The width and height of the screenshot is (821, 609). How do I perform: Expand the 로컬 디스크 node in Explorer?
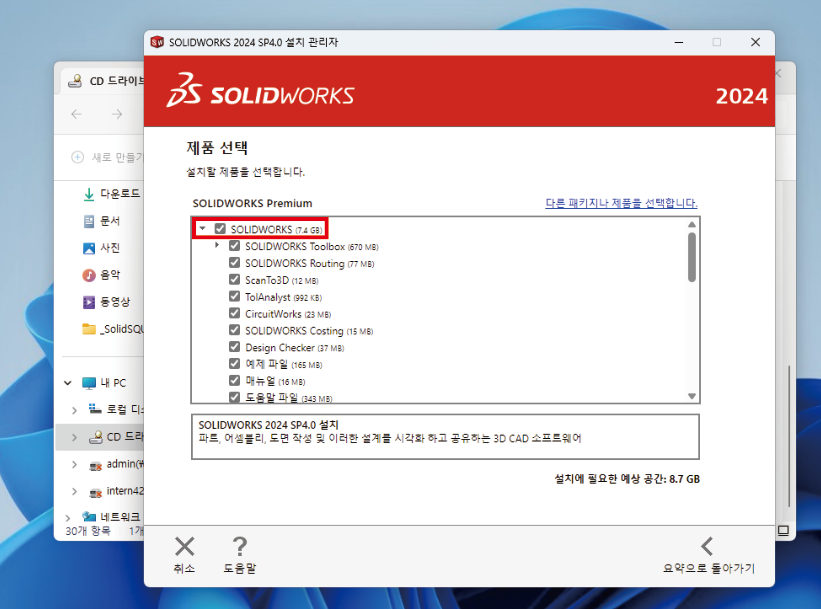[x=74, y=410]
